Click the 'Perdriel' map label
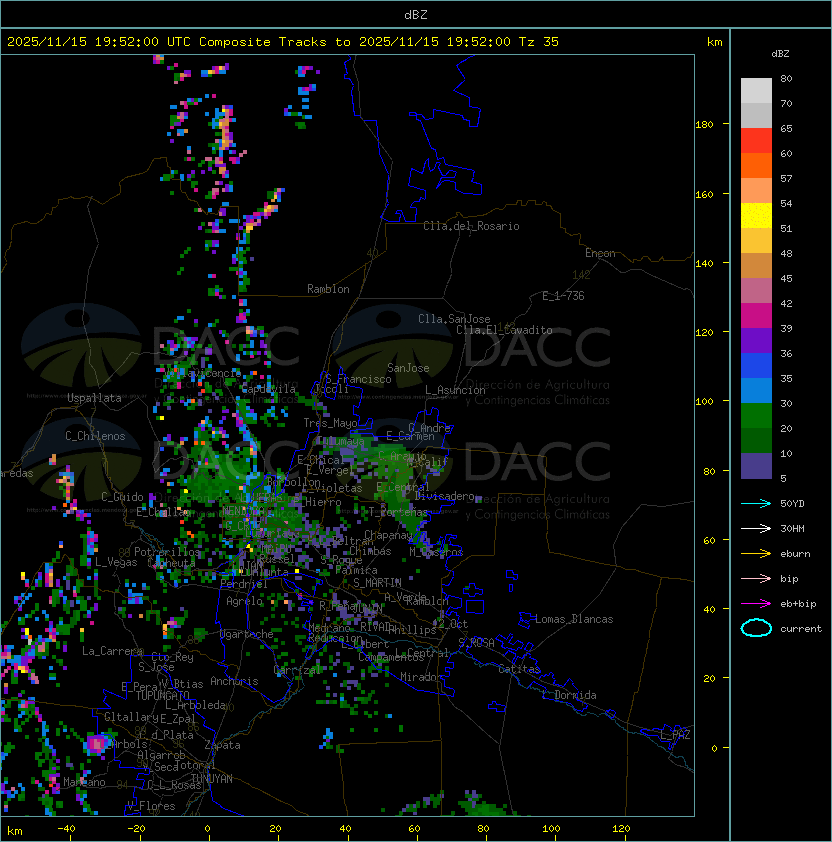 click(244, 584)
